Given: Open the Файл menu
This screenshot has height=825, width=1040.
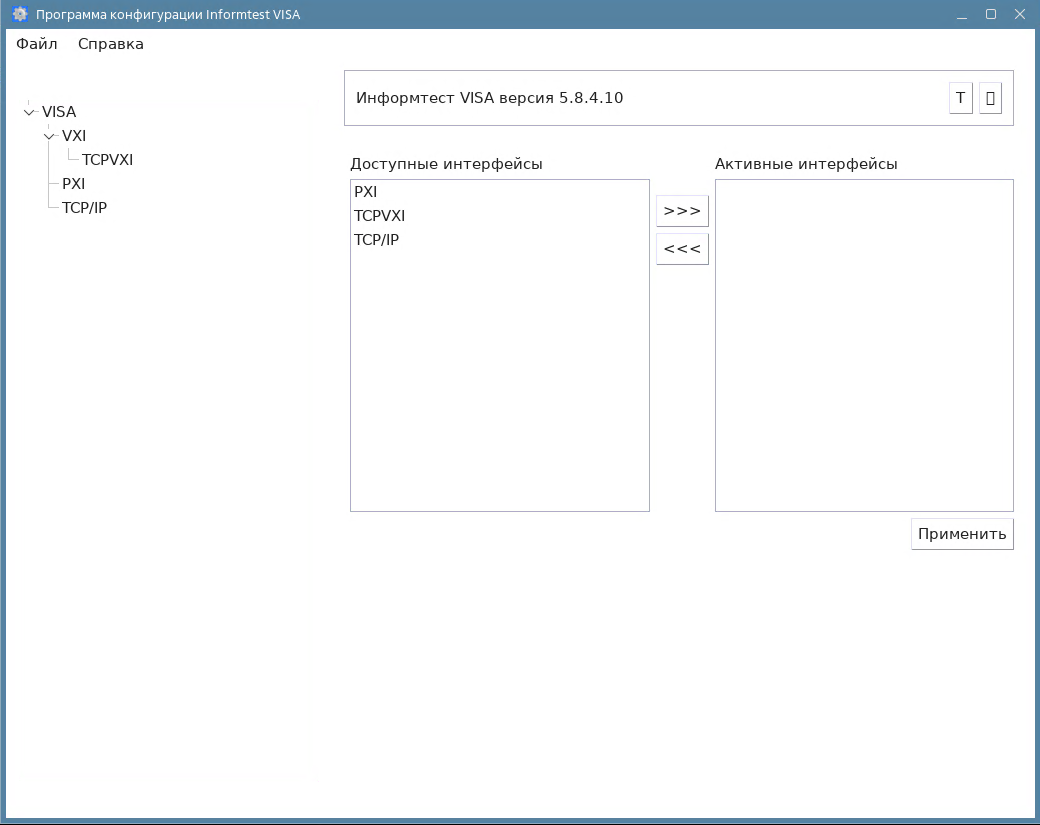Looking at the screenshot, I should click(x=36, y=44).
